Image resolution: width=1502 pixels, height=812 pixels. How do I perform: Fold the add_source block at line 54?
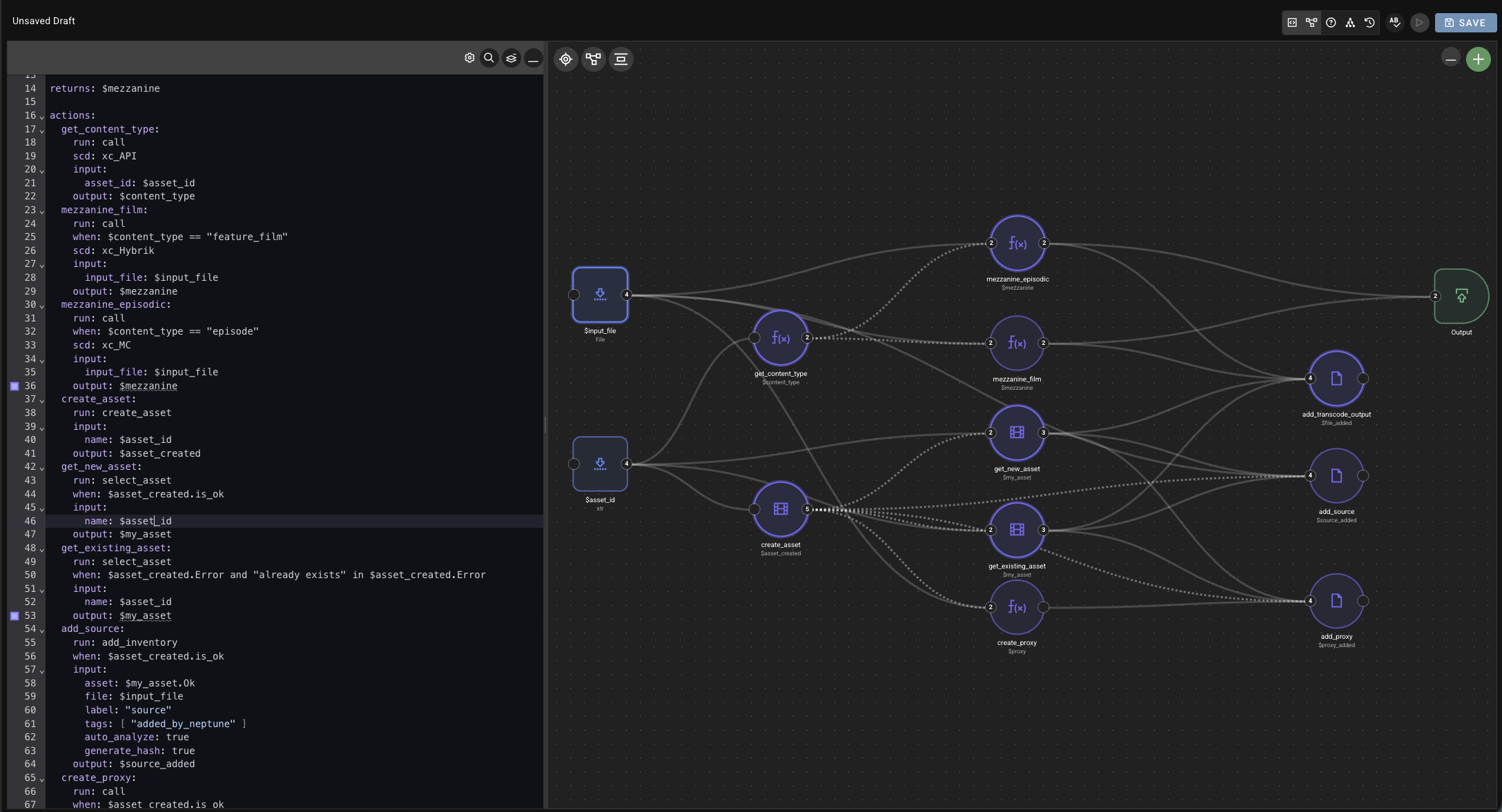42,631
